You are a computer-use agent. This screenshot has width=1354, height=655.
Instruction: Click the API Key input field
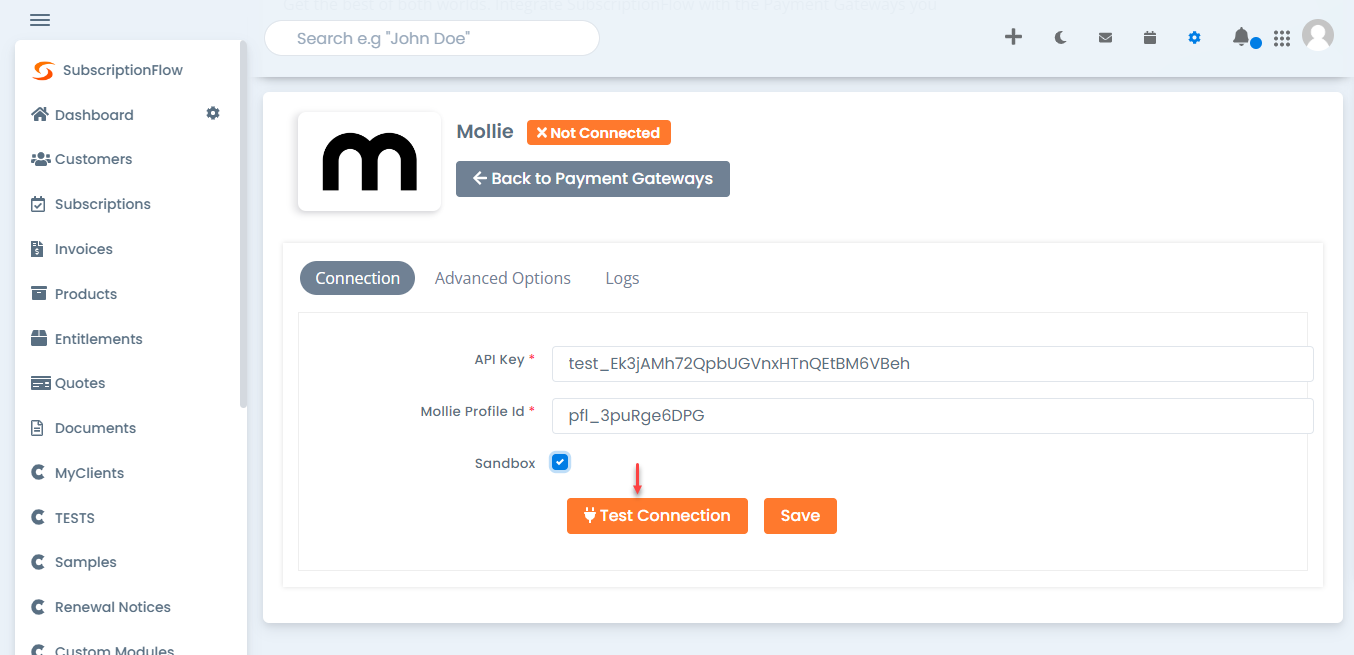(932, 364)
